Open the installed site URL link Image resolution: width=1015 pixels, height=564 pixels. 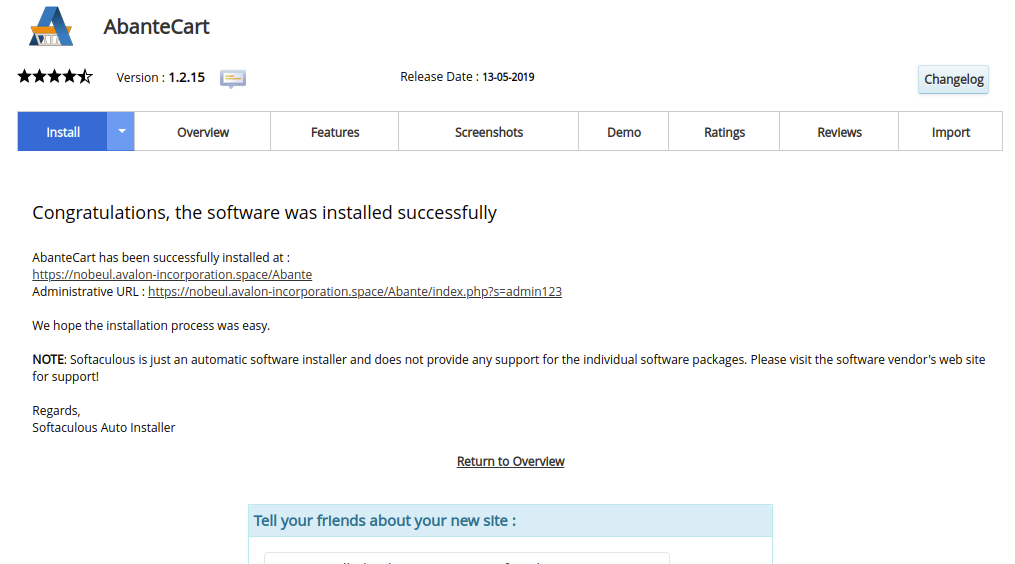pos(172,275)
